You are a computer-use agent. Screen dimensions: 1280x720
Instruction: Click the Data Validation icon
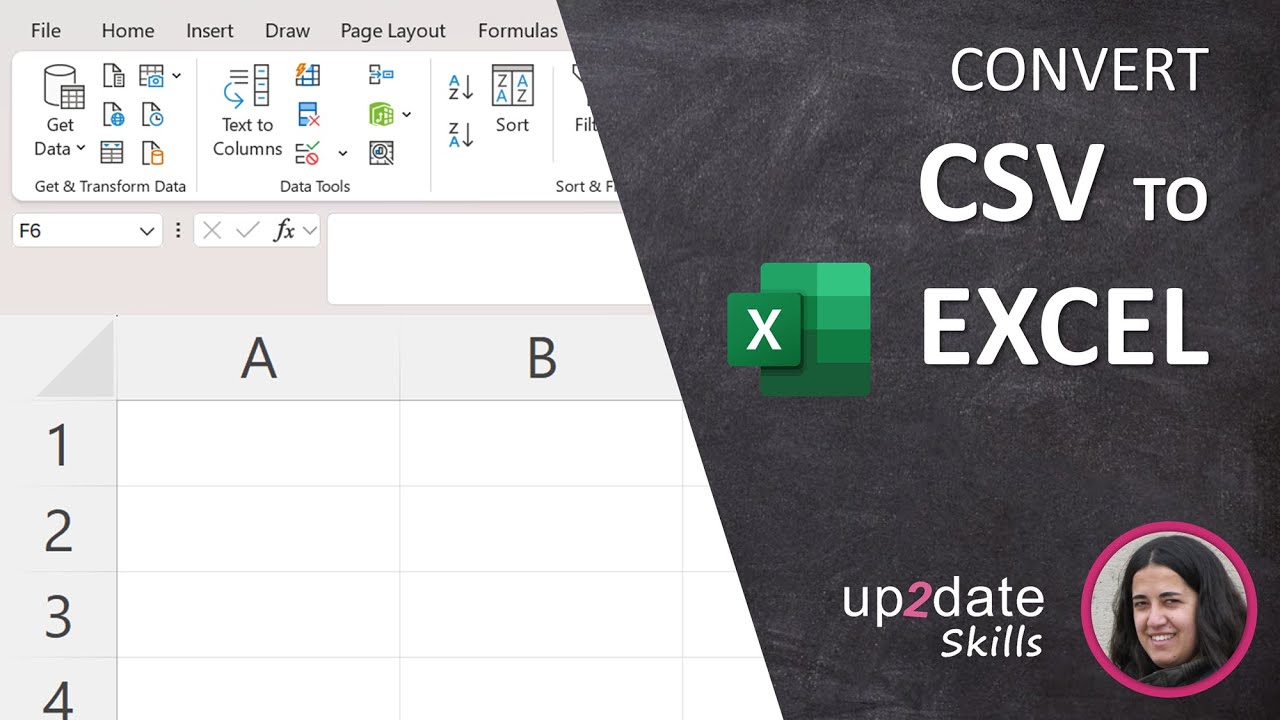pyautogui.click(x=308, y=153)
